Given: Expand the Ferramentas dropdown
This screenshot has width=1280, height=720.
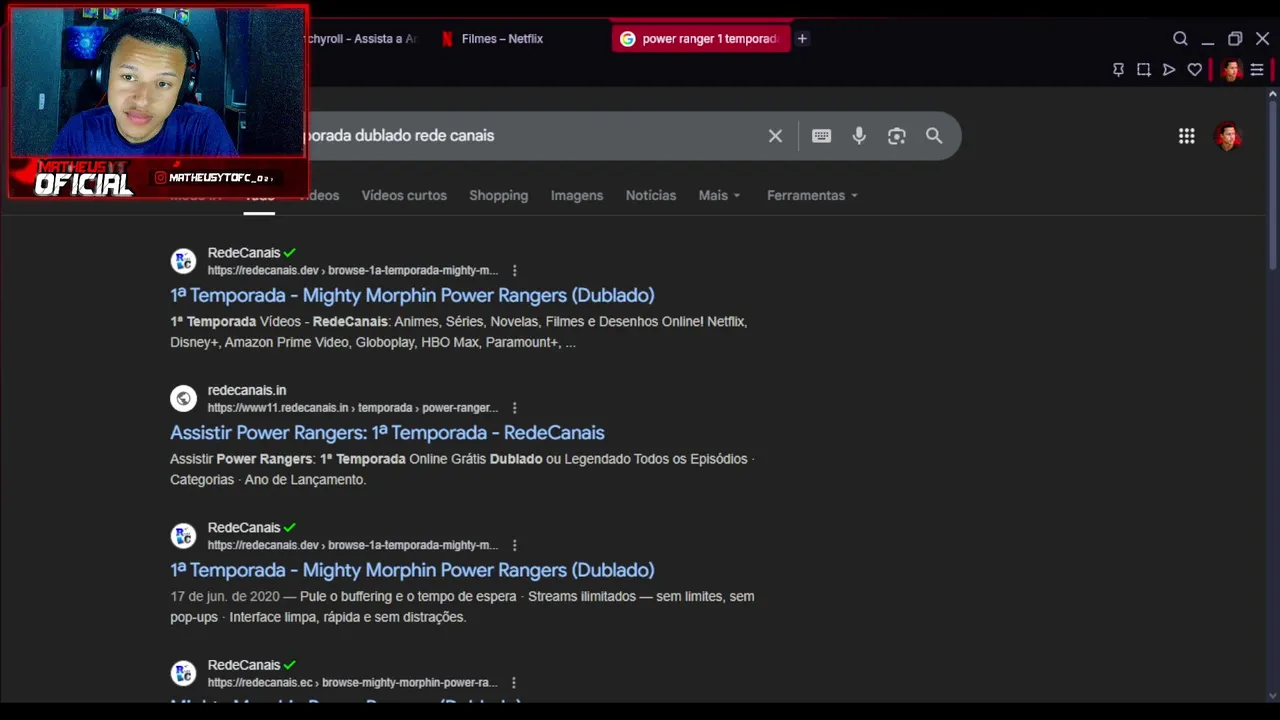Looking at the screenshot, I should click(x=812, y=195).
